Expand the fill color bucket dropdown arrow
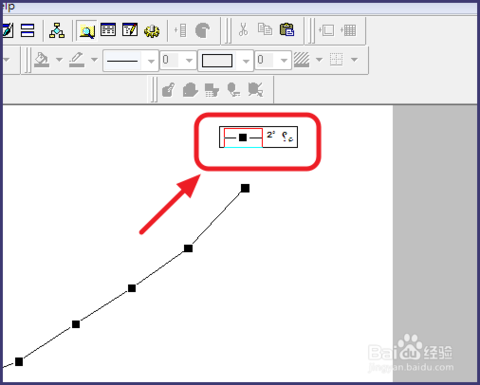The image size is (480, 385). pos(59,60)
